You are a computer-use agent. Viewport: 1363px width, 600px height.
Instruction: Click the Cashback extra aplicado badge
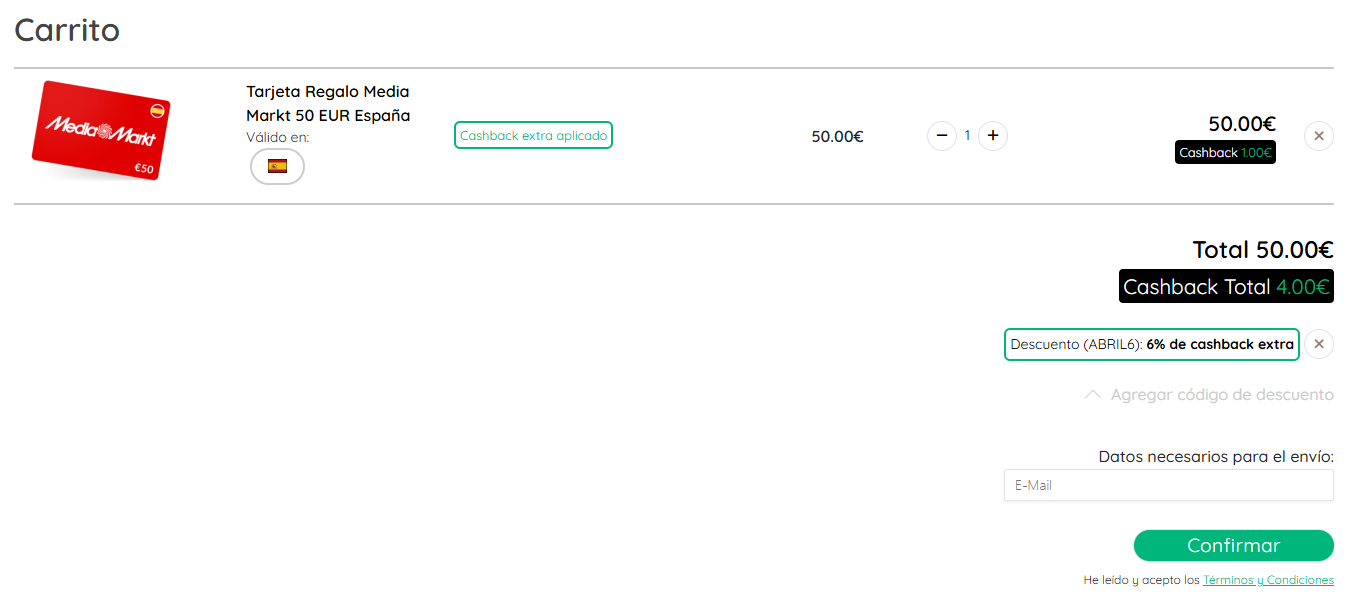533,135
